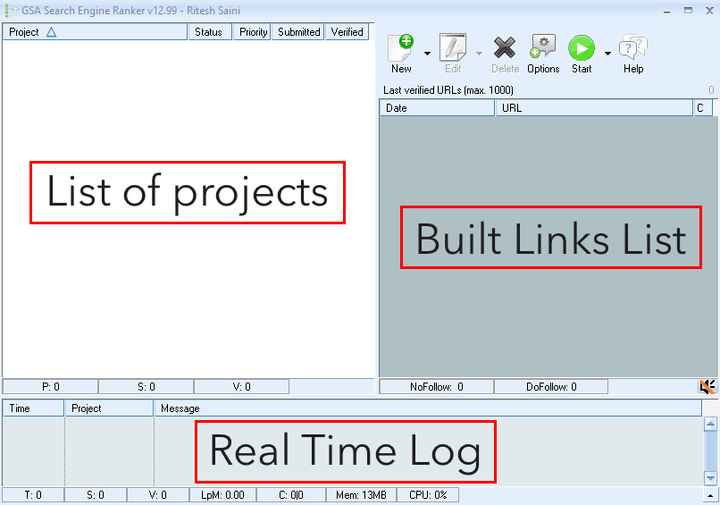Click the GSA application icon in title bar
The height and width of the screenshot is (505, 720).
(x=11, y=9)
